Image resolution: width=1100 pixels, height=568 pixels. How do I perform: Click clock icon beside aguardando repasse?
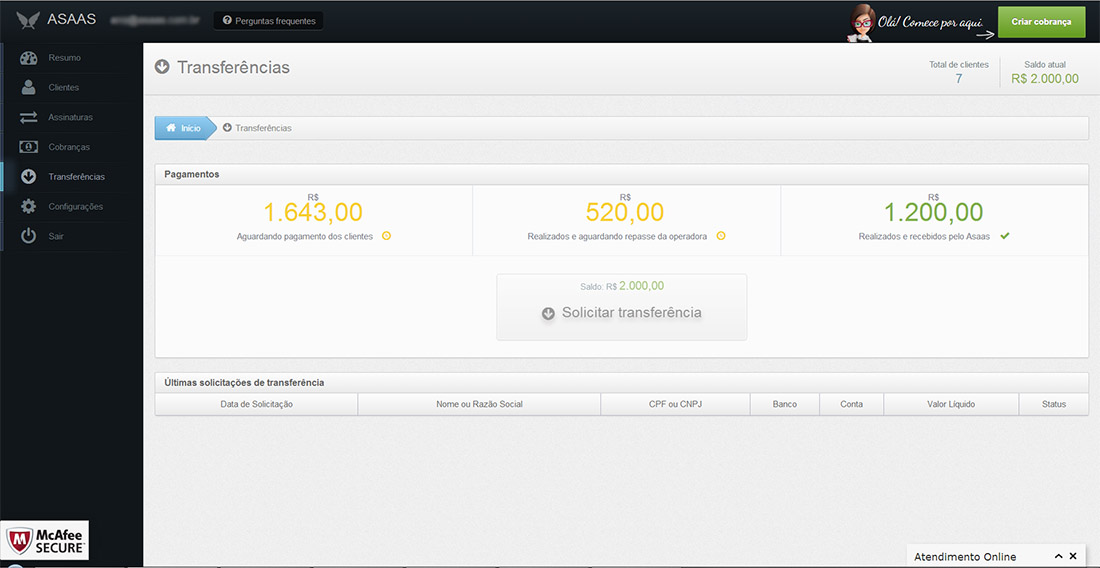pyautogui.click(x=720, y=236)
